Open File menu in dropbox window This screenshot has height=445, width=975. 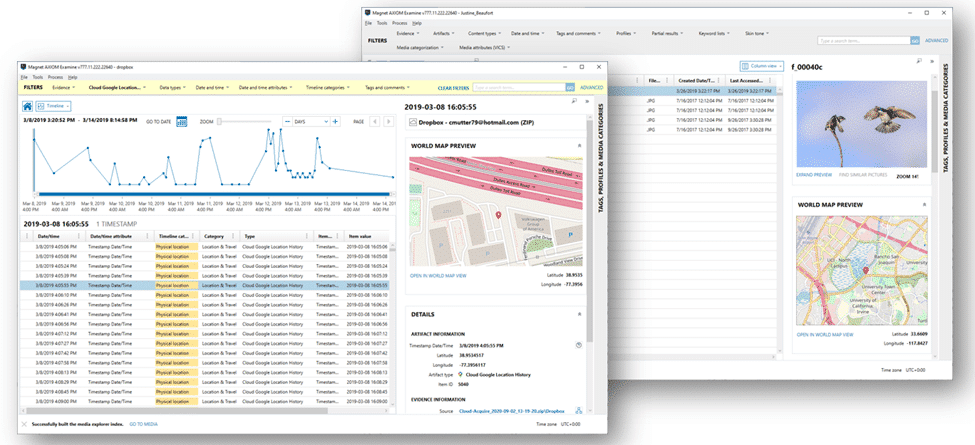coord(24,77)
